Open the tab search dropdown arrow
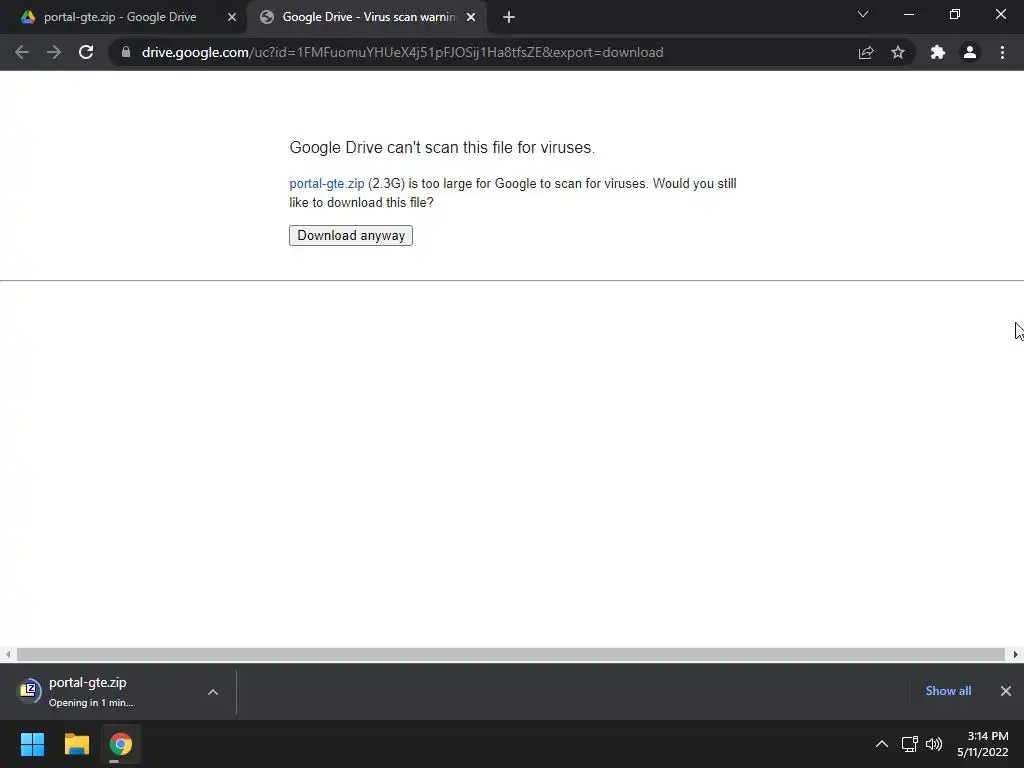 click(863, 14)
